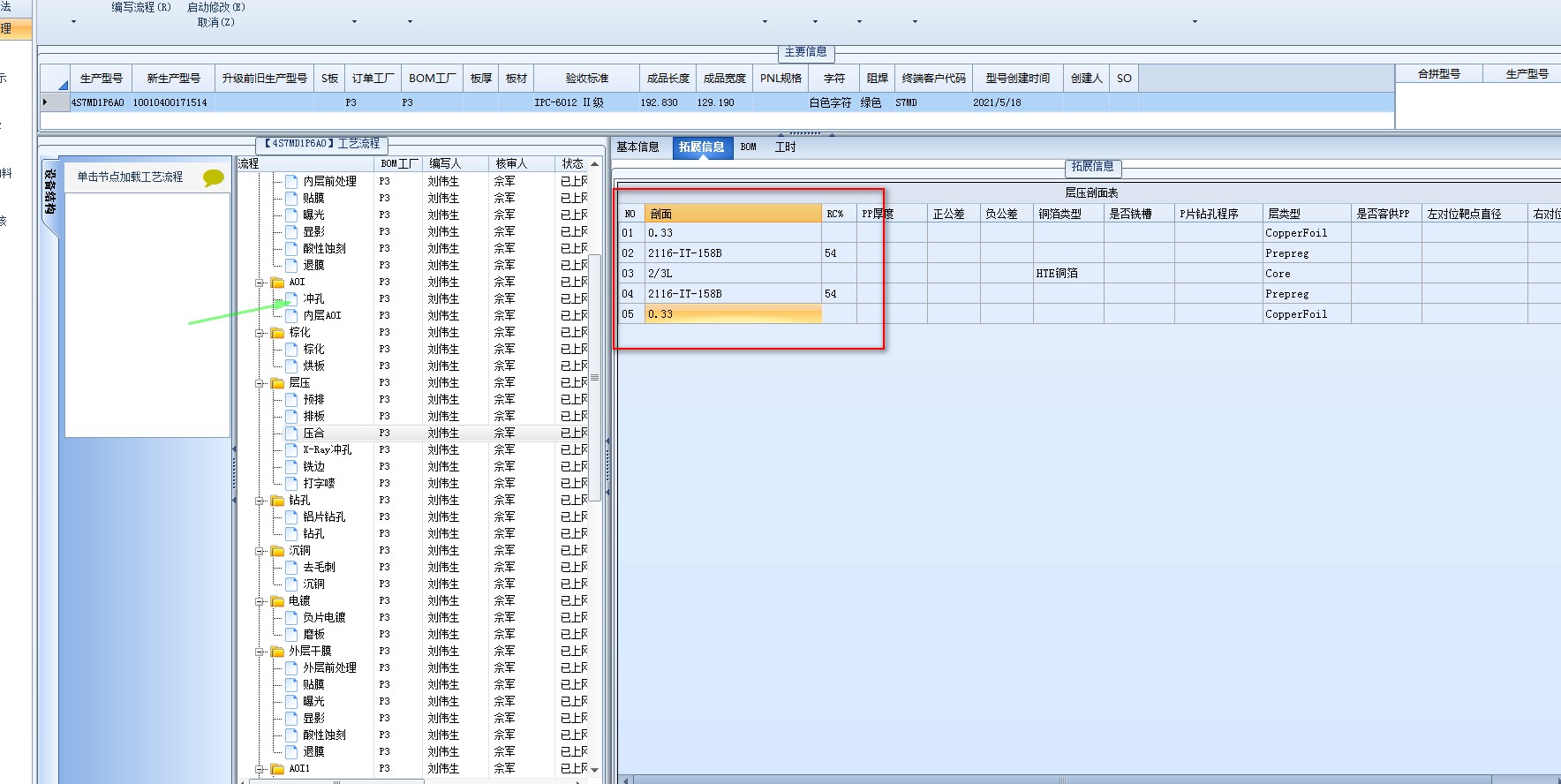Image resolution: width=1561 pixels, height=784 pixels.
Task: Open the 工时 tab
Action: pyautogui.click(x=786, y=147)
